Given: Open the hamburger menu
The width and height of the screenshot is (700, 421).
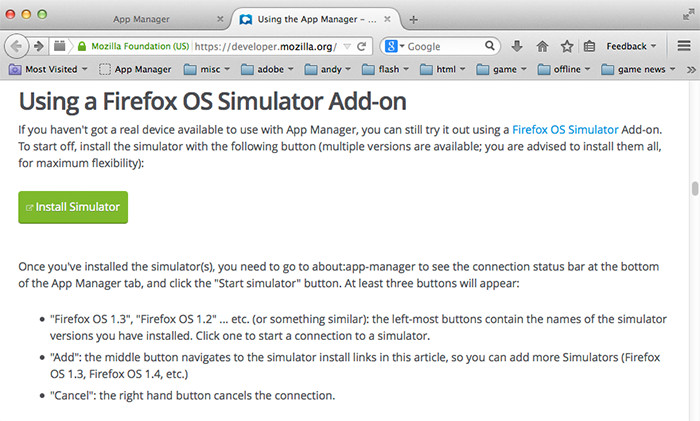Looking at the screenshot, I should coord(684,46).
